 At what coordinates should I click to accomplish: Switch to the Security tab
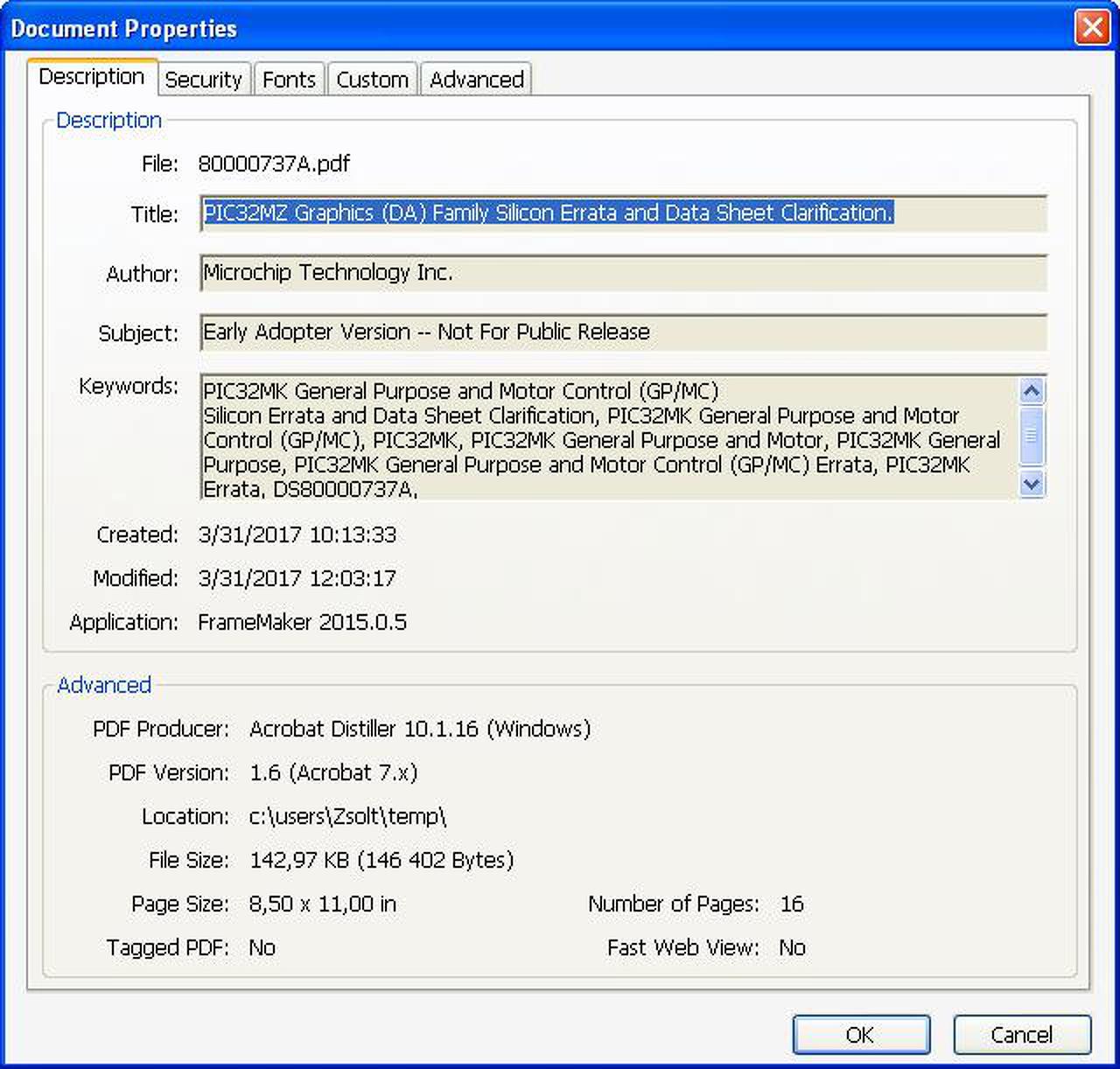(203, 80)
